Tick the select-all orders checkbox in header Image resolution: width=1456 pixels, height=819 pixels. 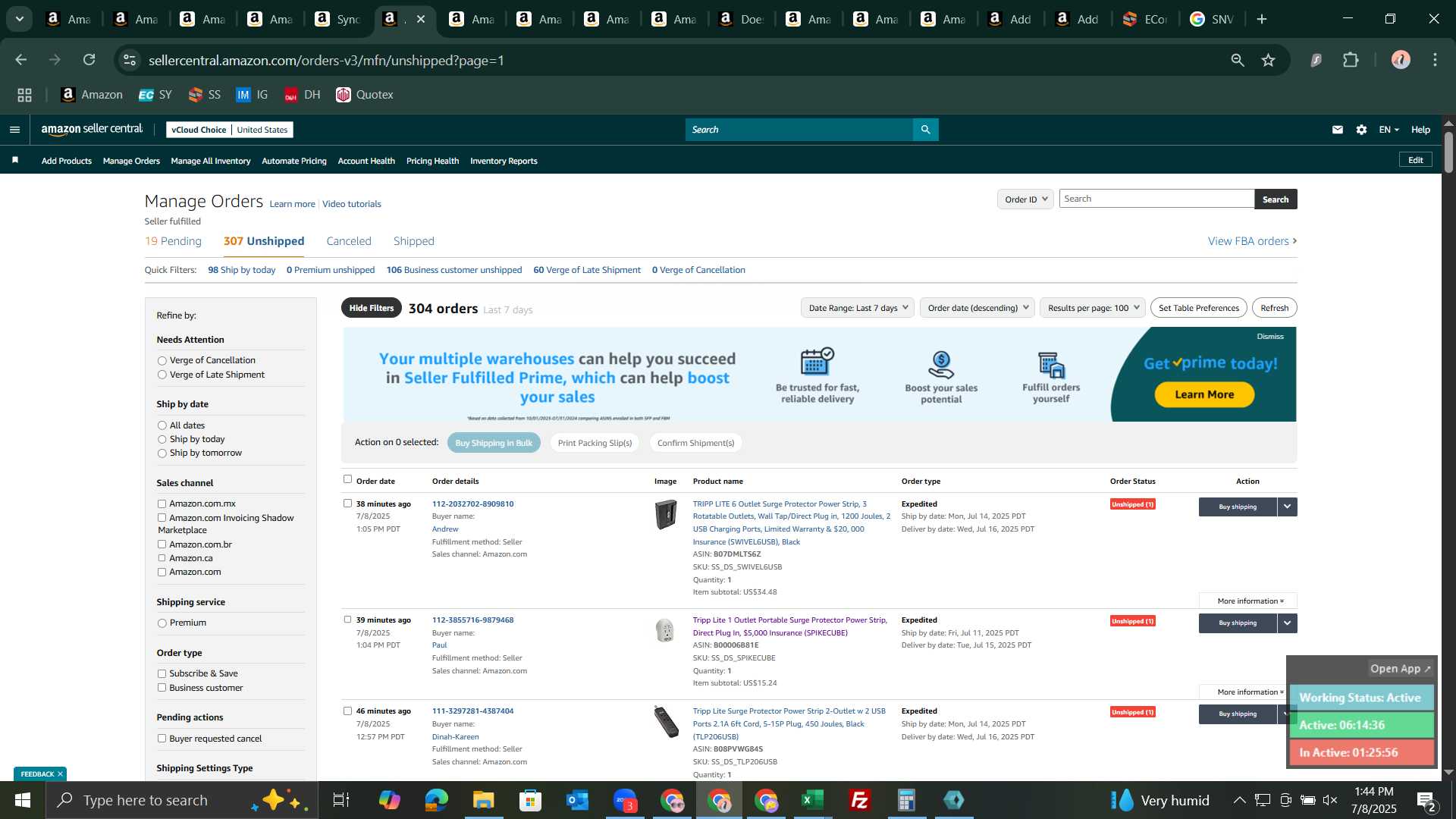pos(347,479)
